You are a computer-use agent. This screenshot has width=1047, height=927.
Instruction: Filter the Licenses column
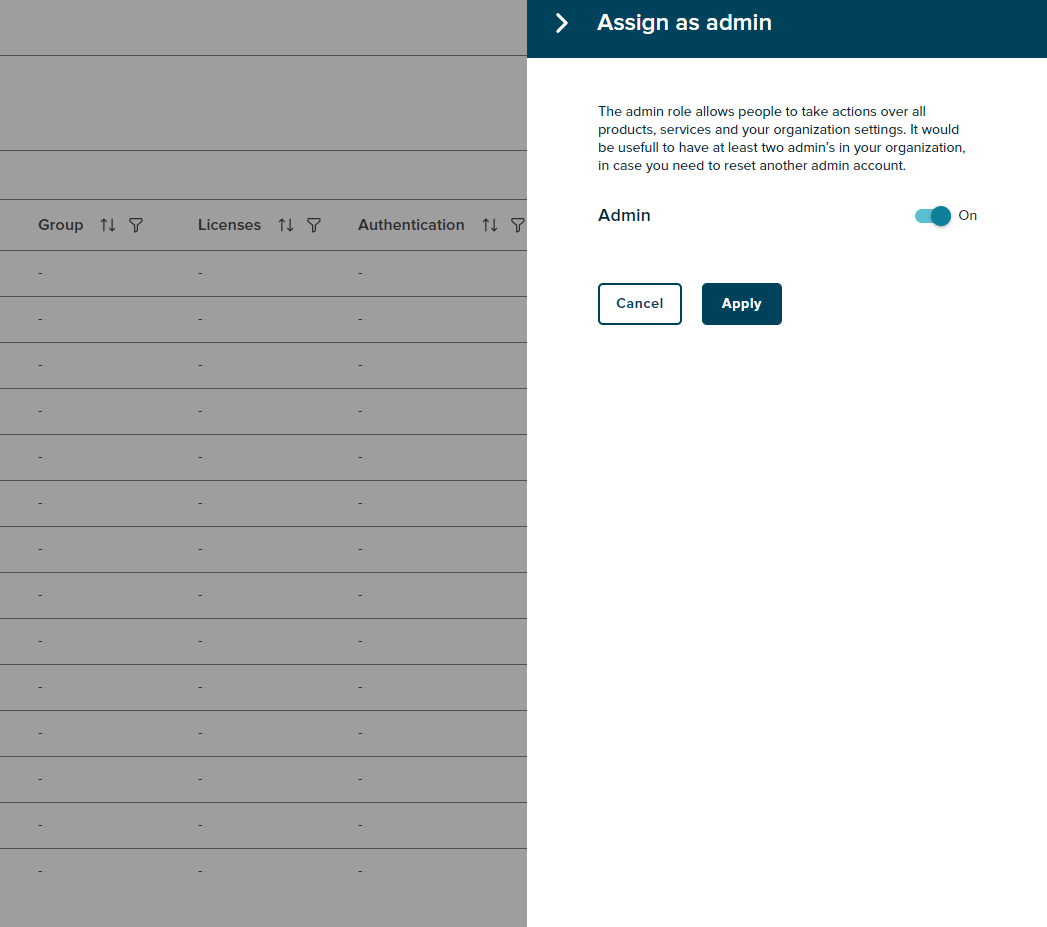pyautogui.click(x=314, y=225)
